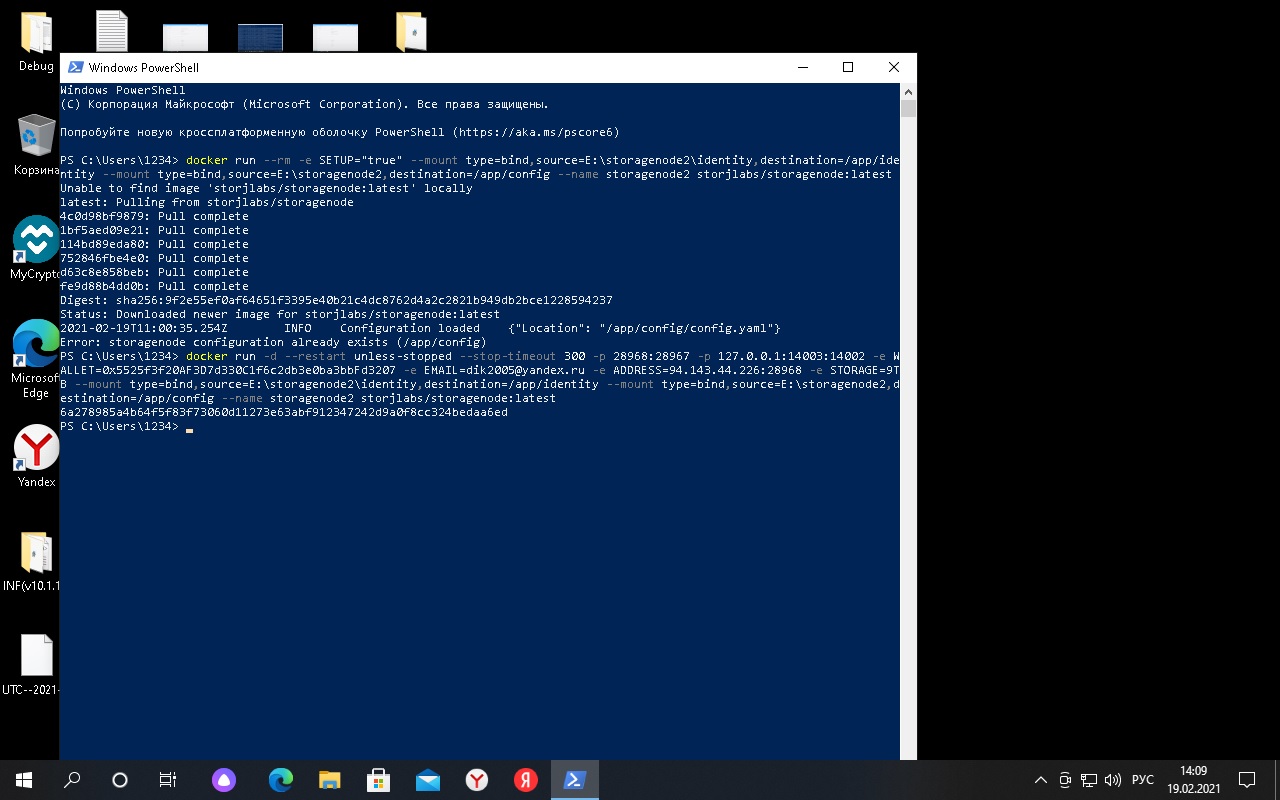Screen dimensions: 1280x800
Task: Open the clock and date calendar
Action: [x=1193, y=780]
